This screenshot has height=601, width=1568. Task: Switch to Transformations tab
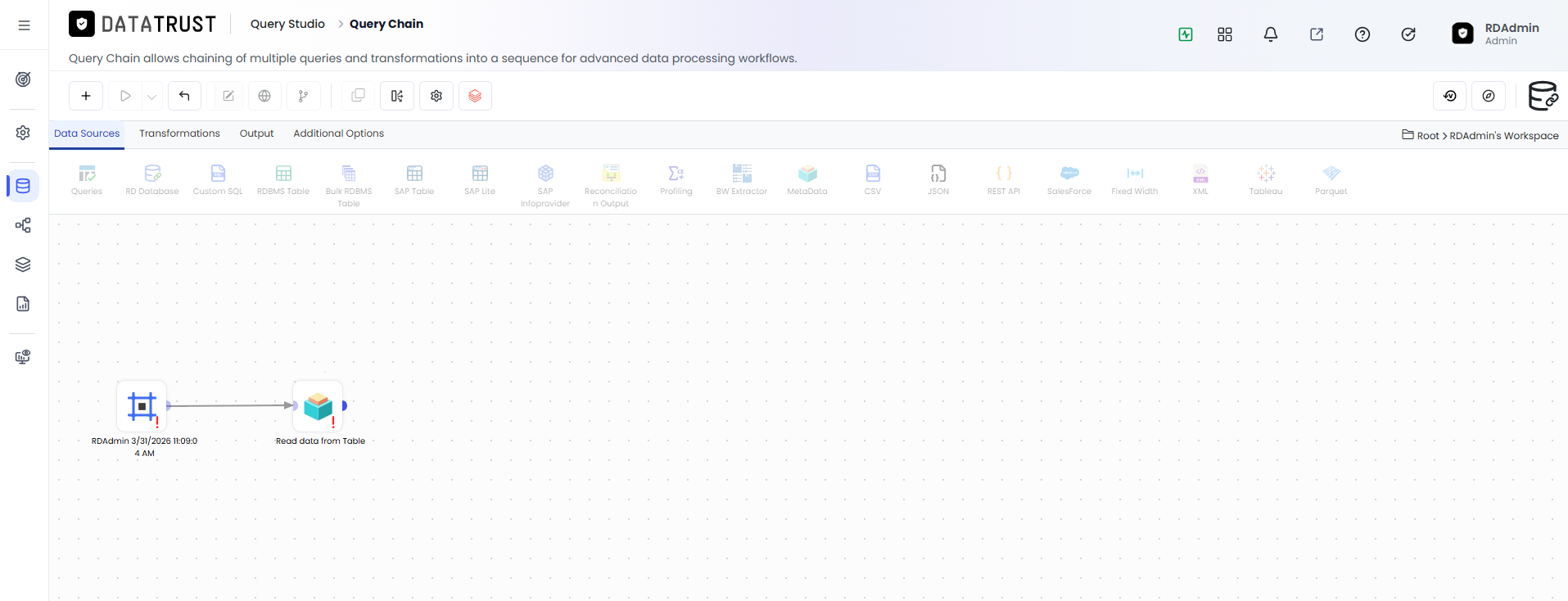click(179, 133)
